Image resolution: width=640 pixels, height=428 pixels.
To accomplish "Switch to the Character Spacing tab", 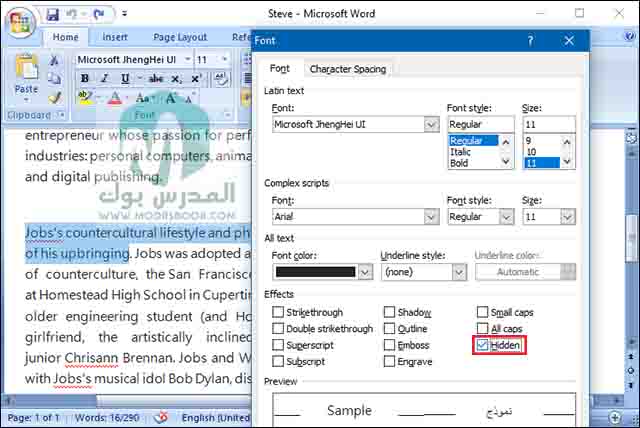I will click(348, 69).
